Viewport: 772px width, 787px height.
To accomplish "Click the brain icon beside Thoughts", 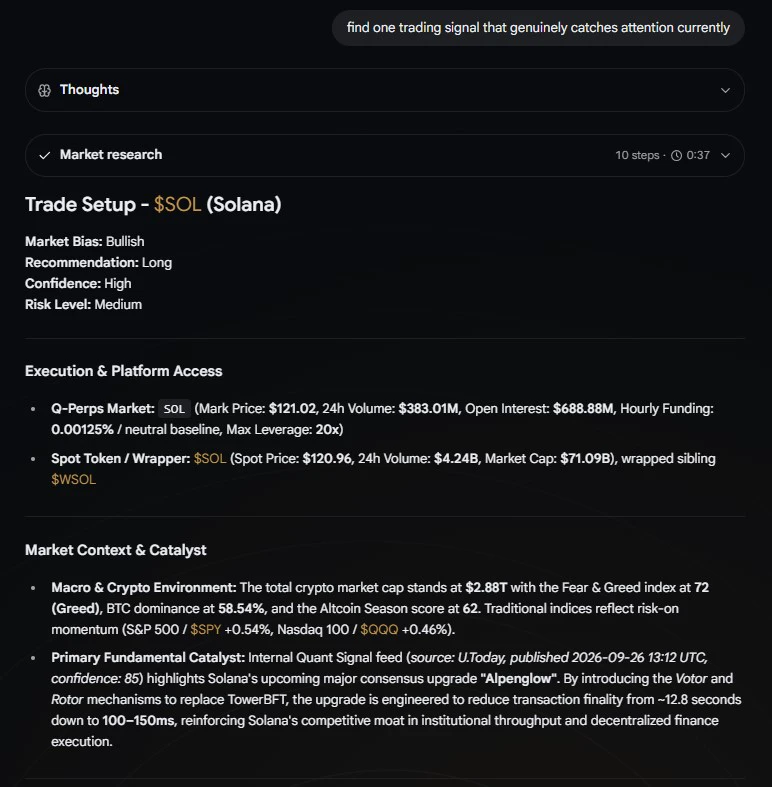I will (x=45, y=90).
